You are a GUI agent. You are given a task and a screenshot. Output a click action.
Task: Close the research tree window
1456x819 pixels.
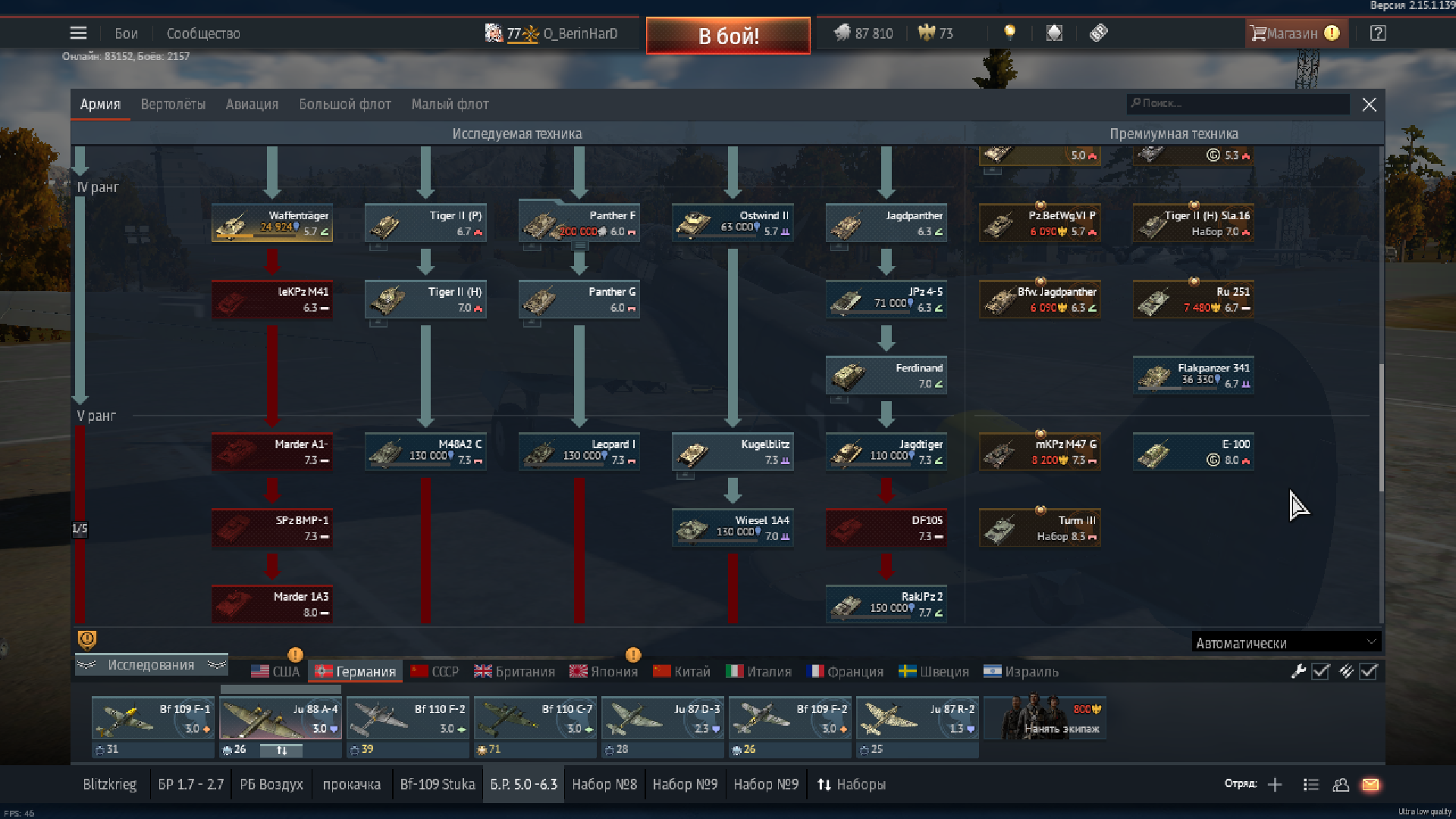pos(1369,105)
